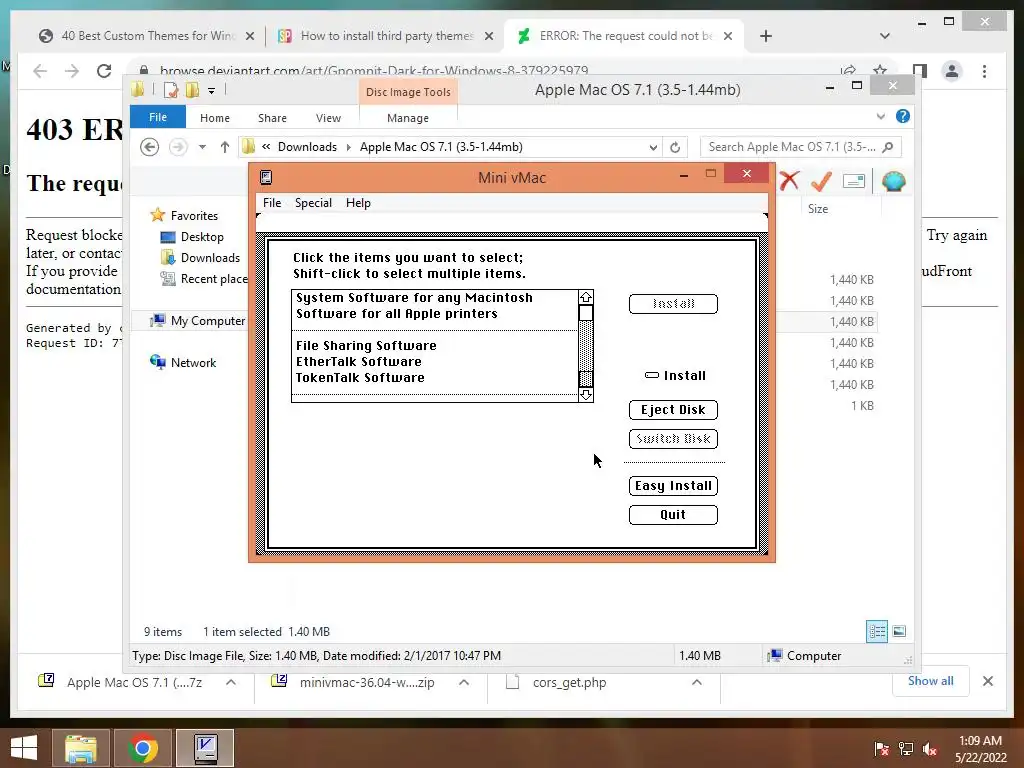Screen dimensions: 1024x768
Task: Click the orange checkmark icon
Action: tap(821, 181)
